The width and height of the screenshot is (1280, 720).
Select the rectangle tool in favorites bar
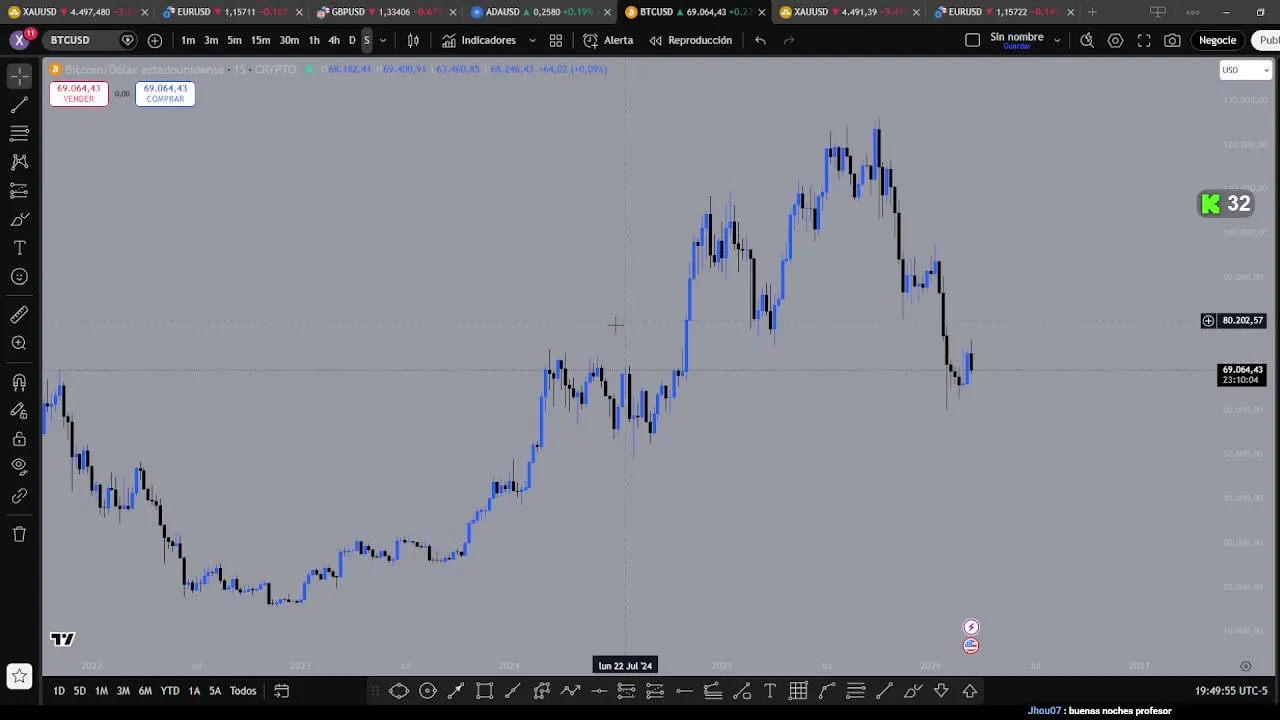click(x=485, y=691)
